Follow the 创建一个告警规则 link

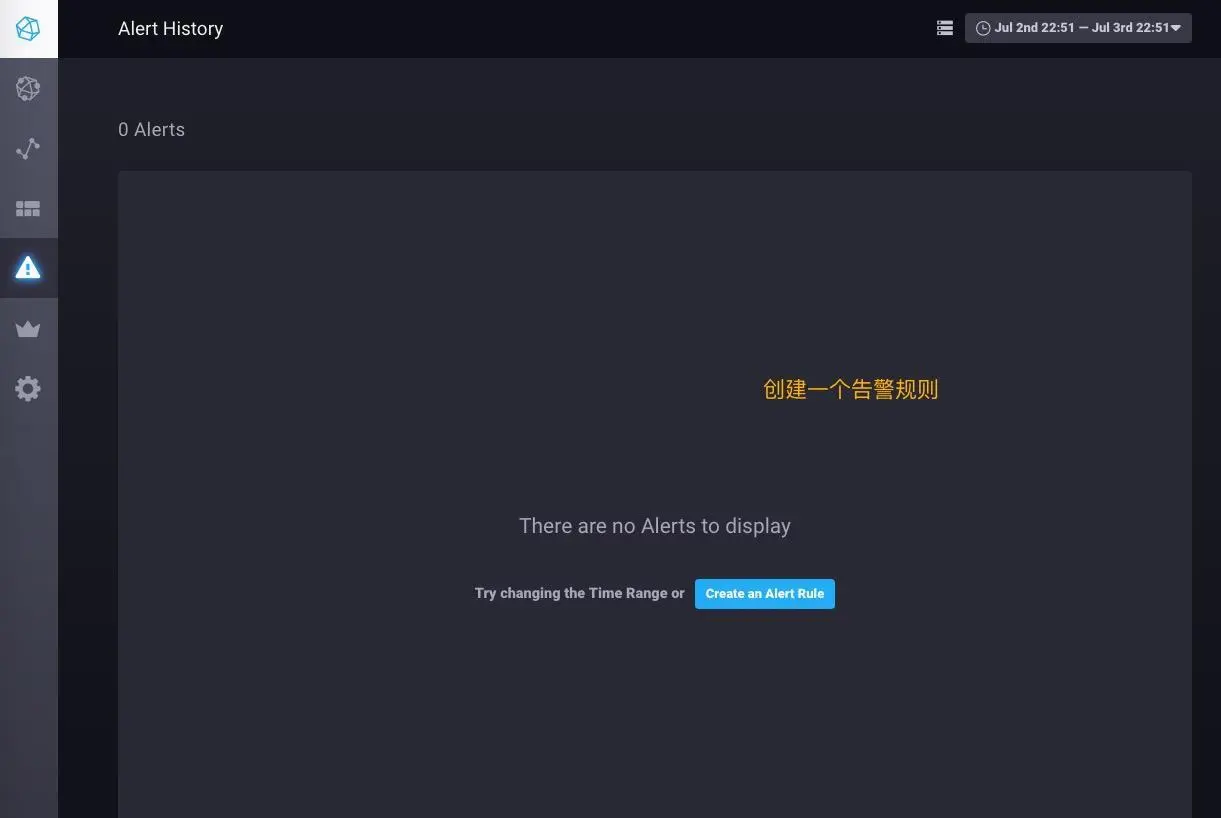point(849,389)
